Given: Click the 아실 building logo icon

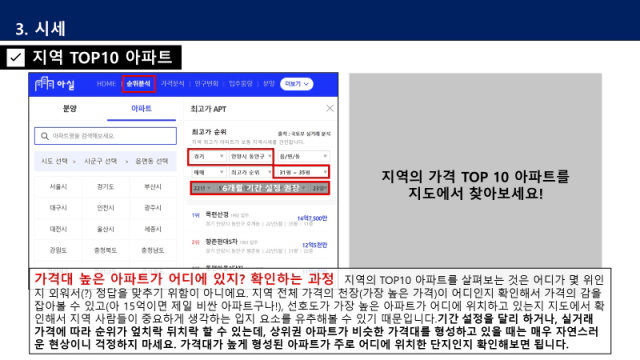Looking at the screenshot, I should point(44,84).
